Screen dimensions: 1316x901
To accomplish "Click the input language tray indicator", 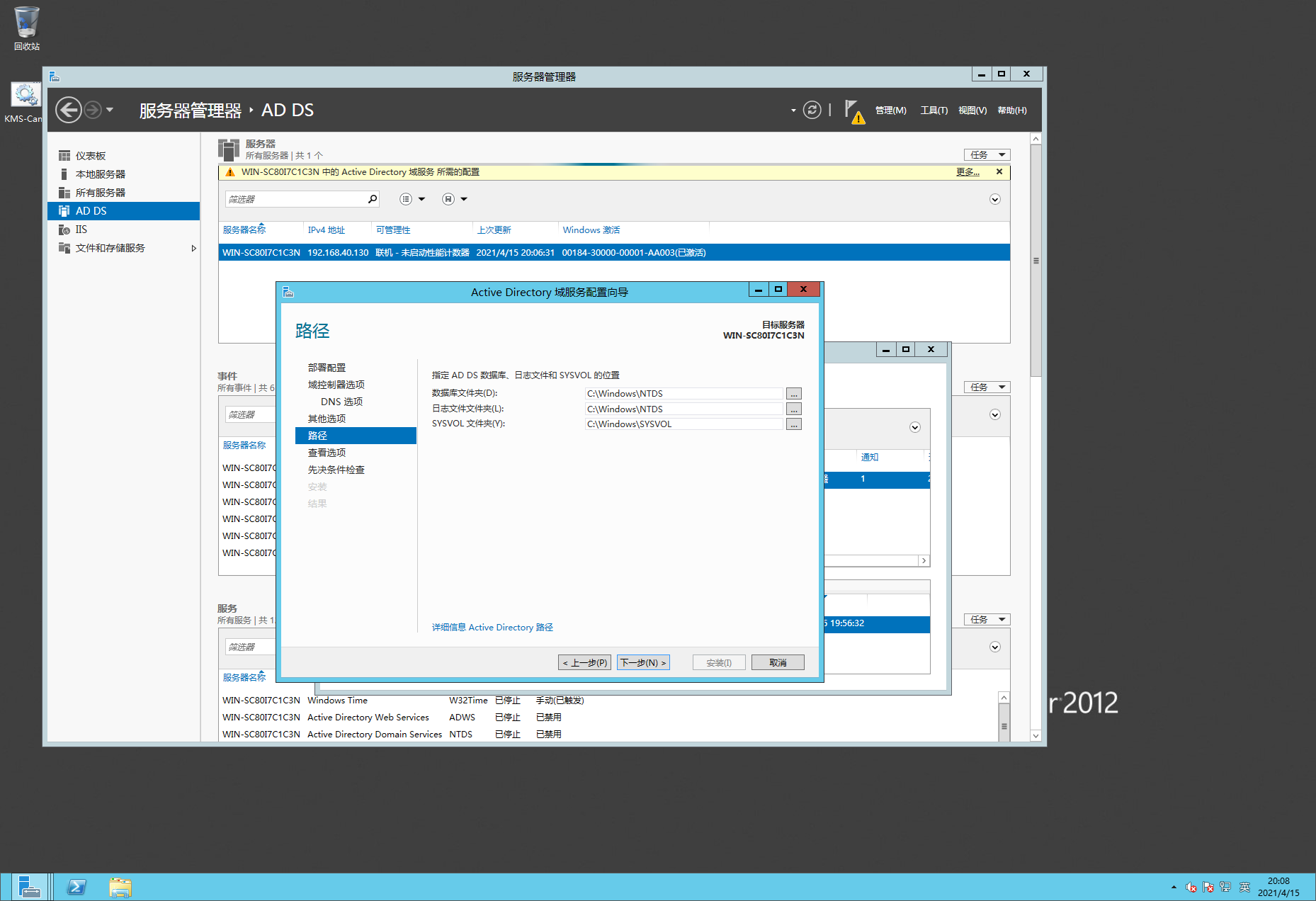I will [x=1244, y=887].
